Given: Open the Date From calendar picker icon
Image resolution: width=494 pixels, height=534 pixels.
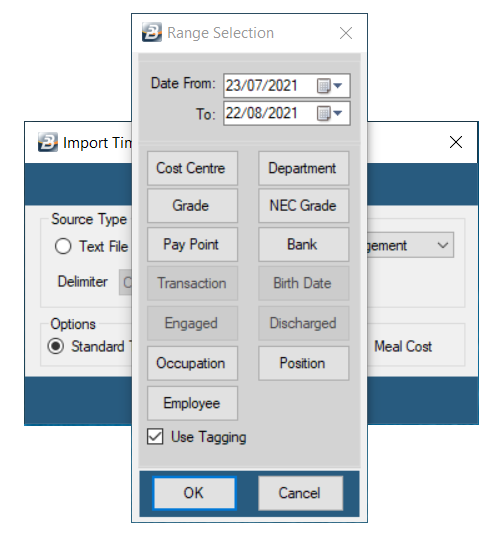Looking at the screenshot, I should tap(323, 86).
